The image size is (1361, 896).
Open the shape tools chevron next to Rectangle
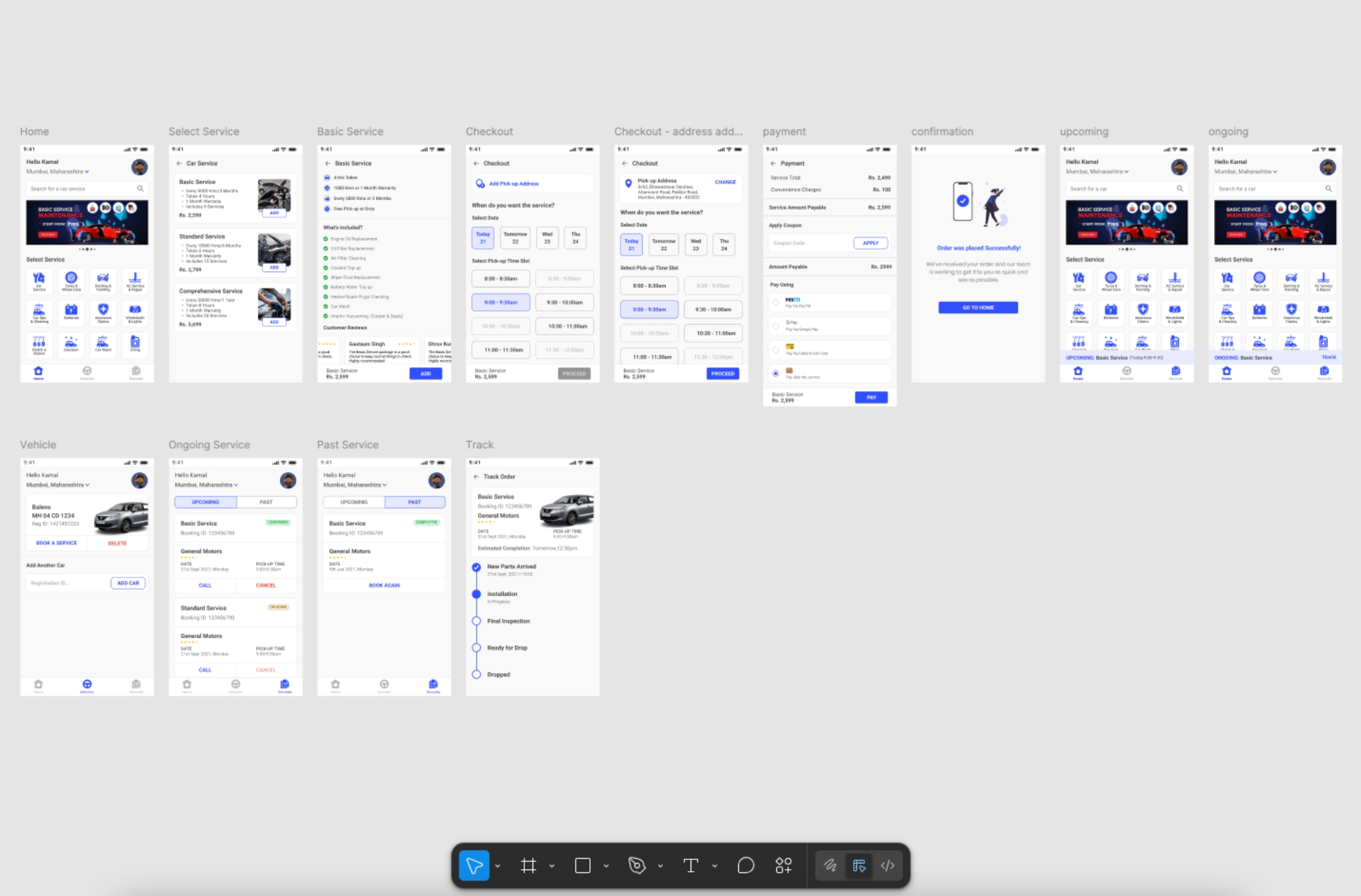(606, 866)
